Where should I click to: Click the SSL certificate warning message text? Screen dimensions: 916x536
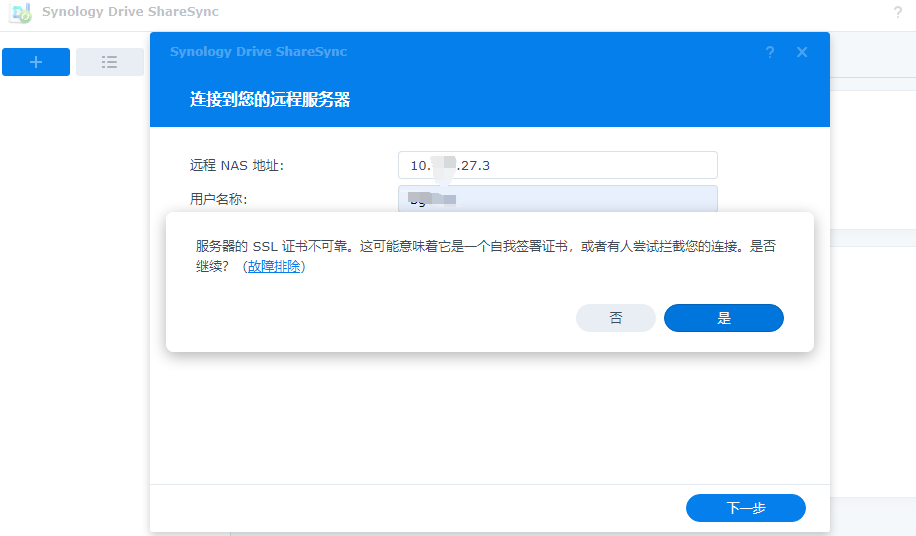[485, 256]
